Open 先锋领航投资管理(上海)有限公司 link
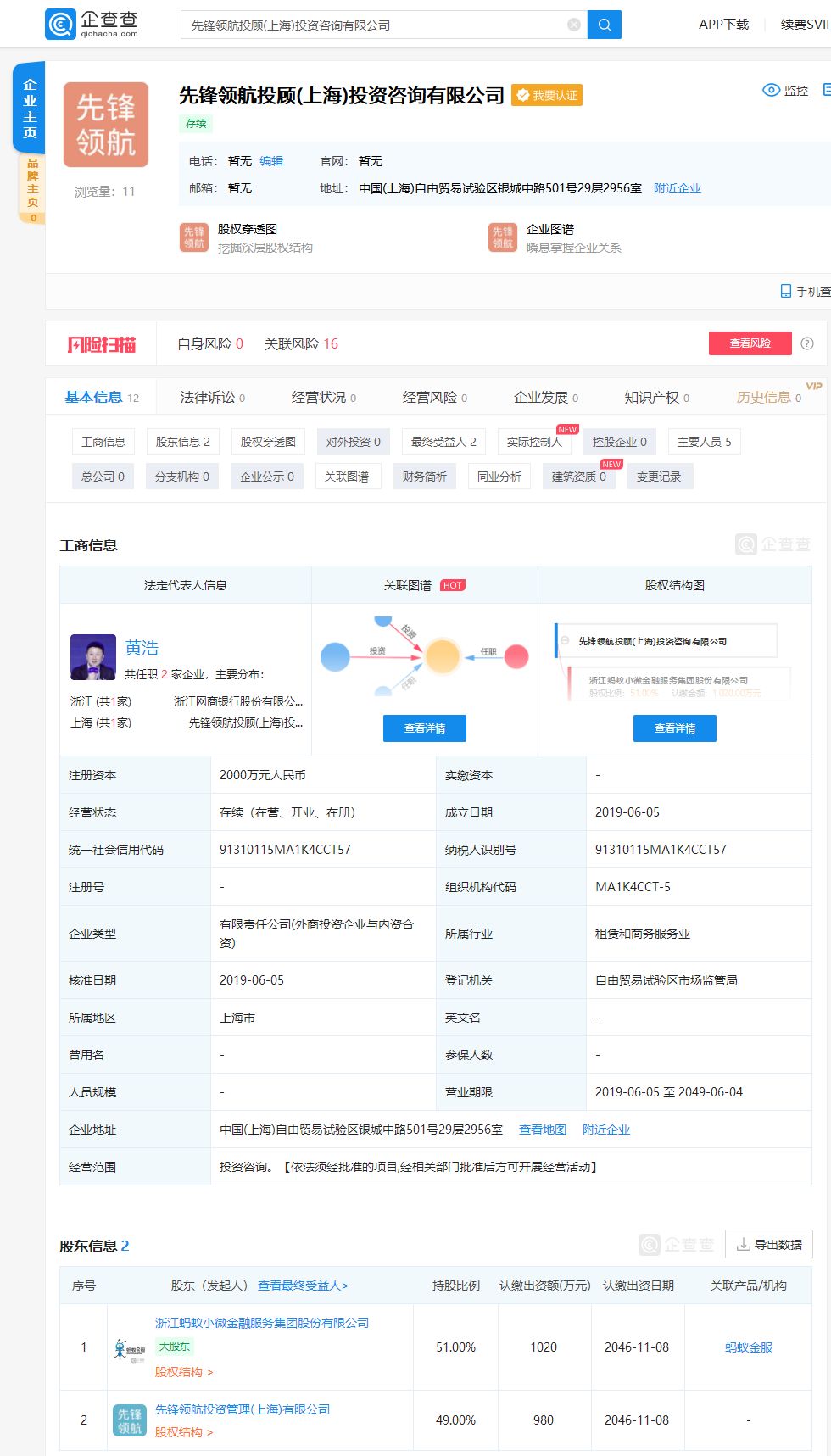831x1456 pixels. pos(243,1409)
